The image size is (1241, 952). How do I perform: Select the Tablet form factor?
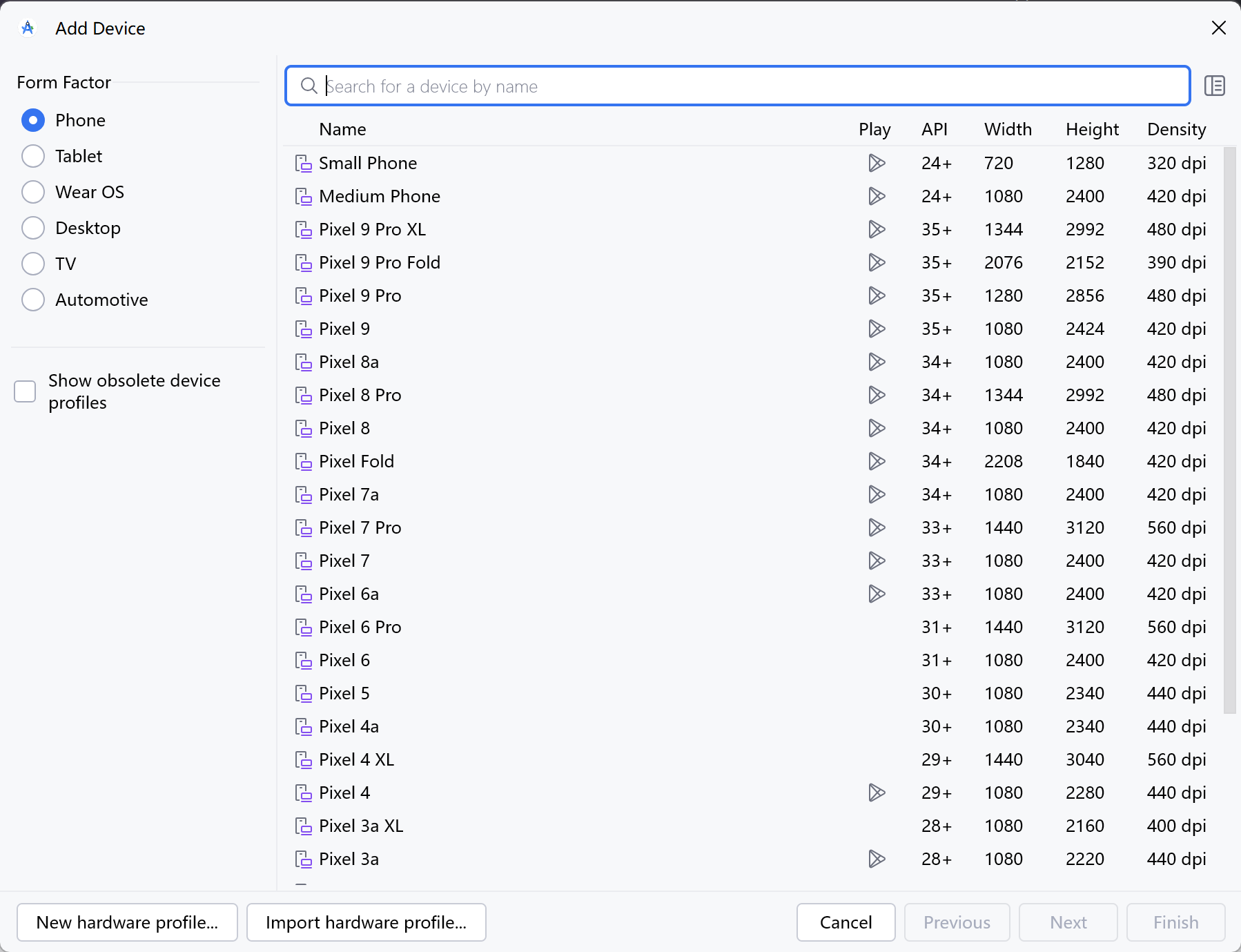pyautogui.click(x=33, y=157)
